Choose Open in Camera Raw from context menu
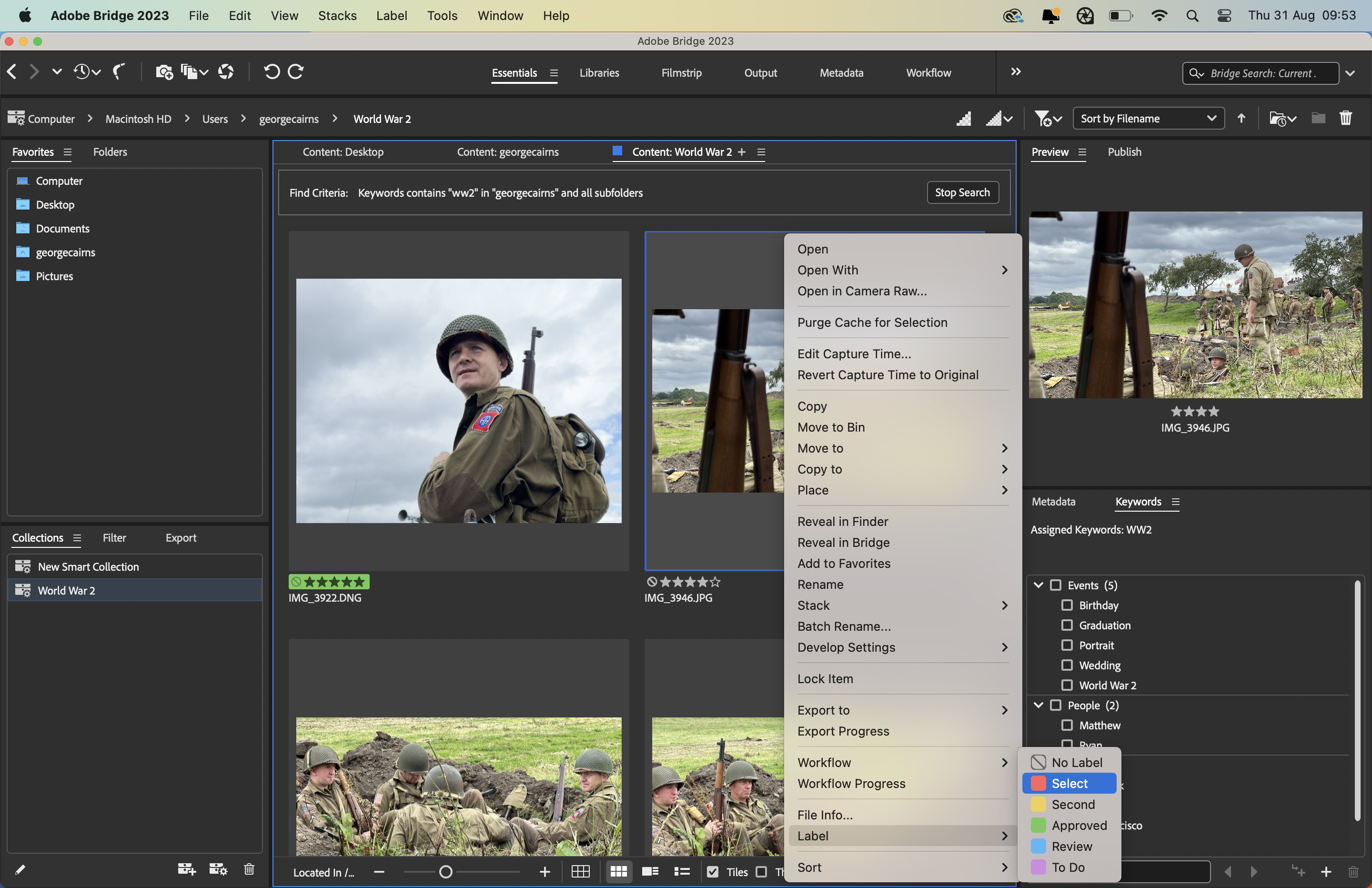This screenshot has height=888, width=1372. (862, 291)
